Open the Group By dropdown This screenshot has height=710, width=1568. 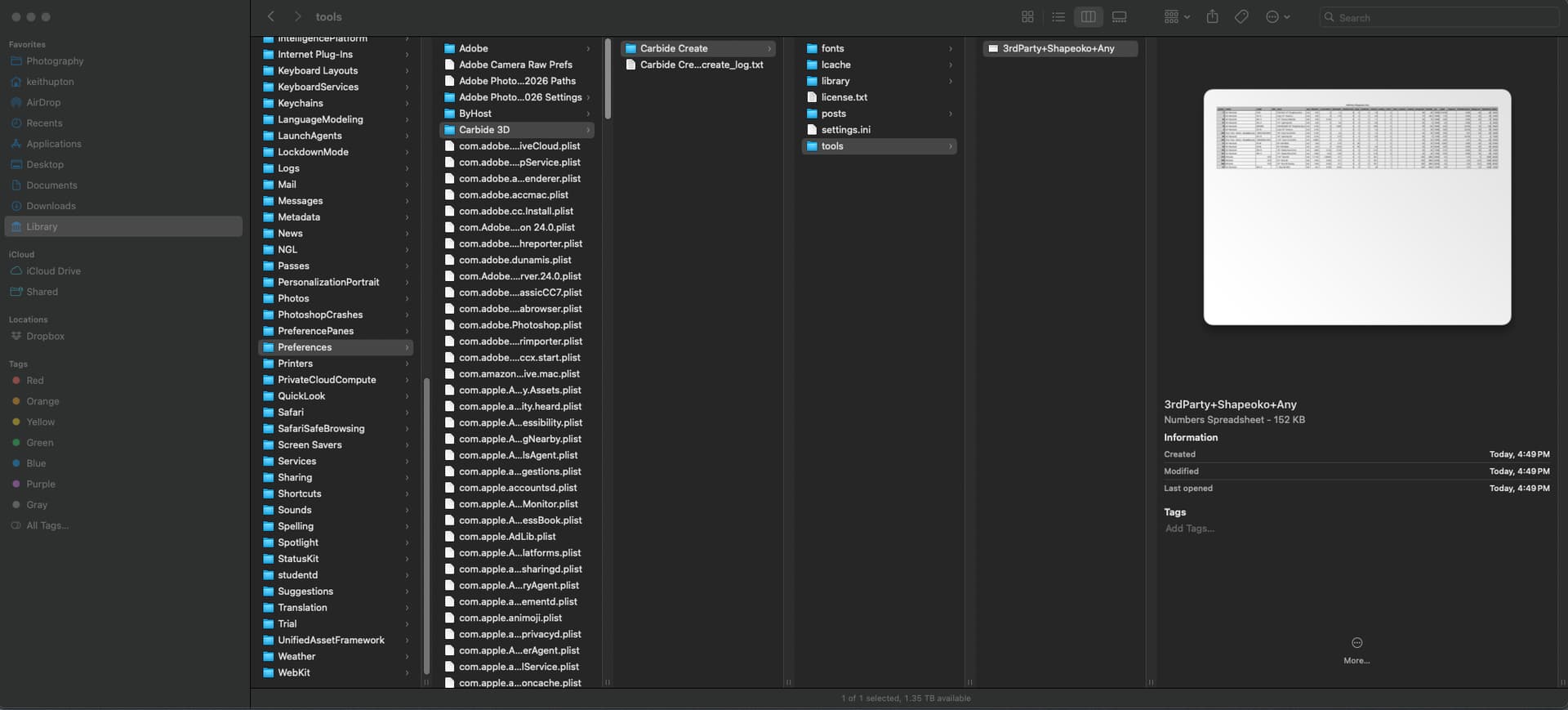(1176, 17)
